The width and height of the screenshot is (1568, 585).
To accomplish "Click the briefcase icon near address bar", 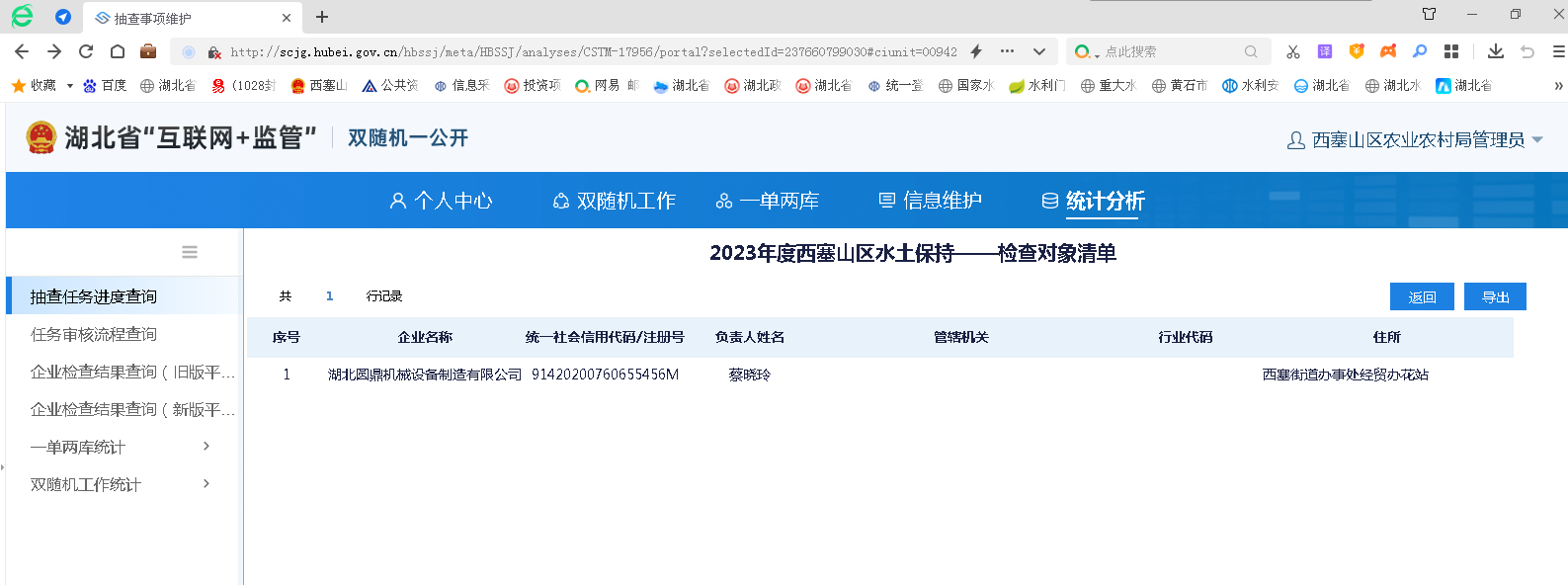I will [148, 51].
